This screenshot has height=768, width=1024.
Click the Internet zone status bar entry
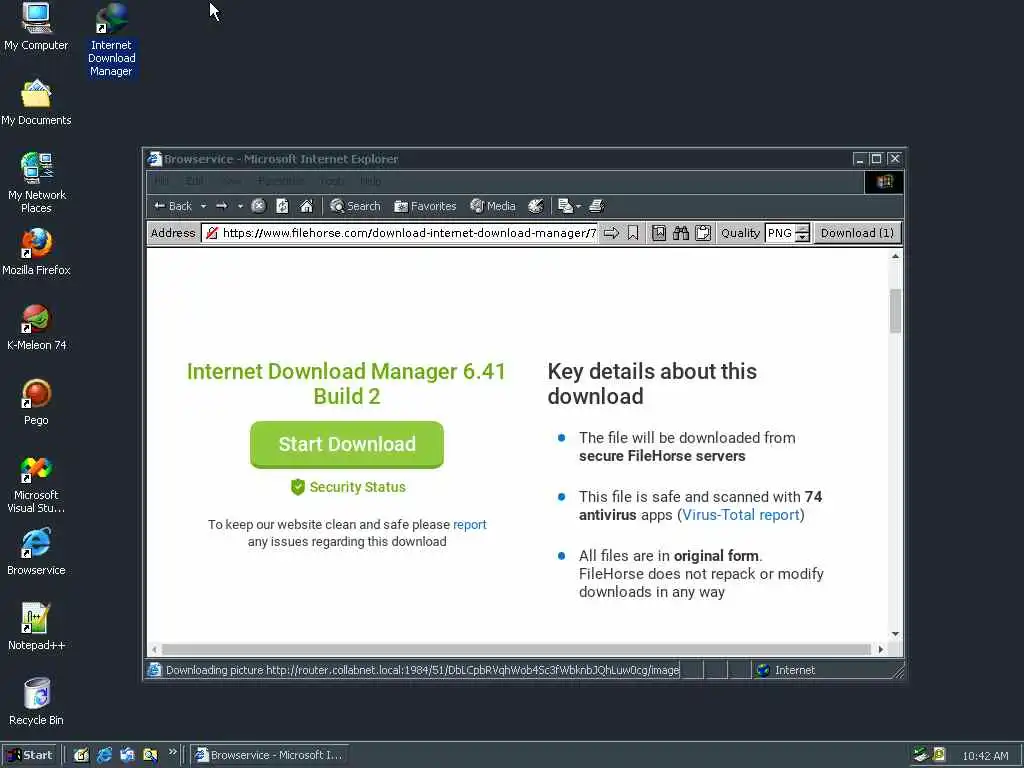(786, 670)
